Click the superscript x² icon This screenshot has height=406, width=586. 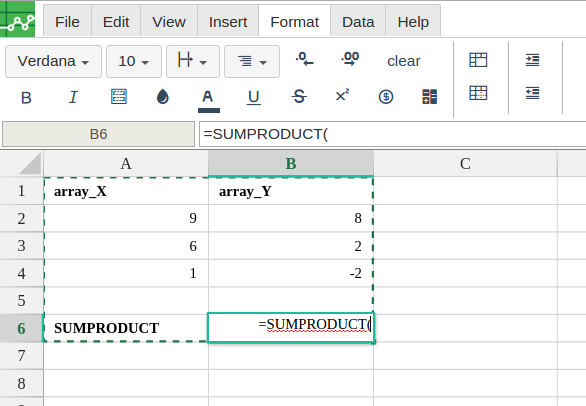click(x=342, y=95)
